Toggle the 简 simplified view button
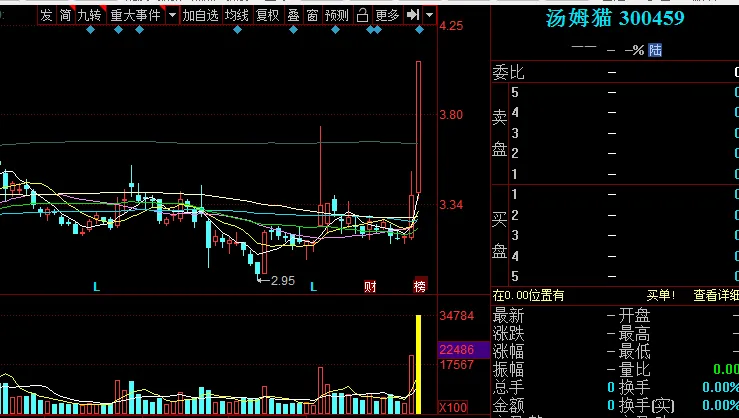739x418 pixels. pyautogui.click(x=65, y=15)
